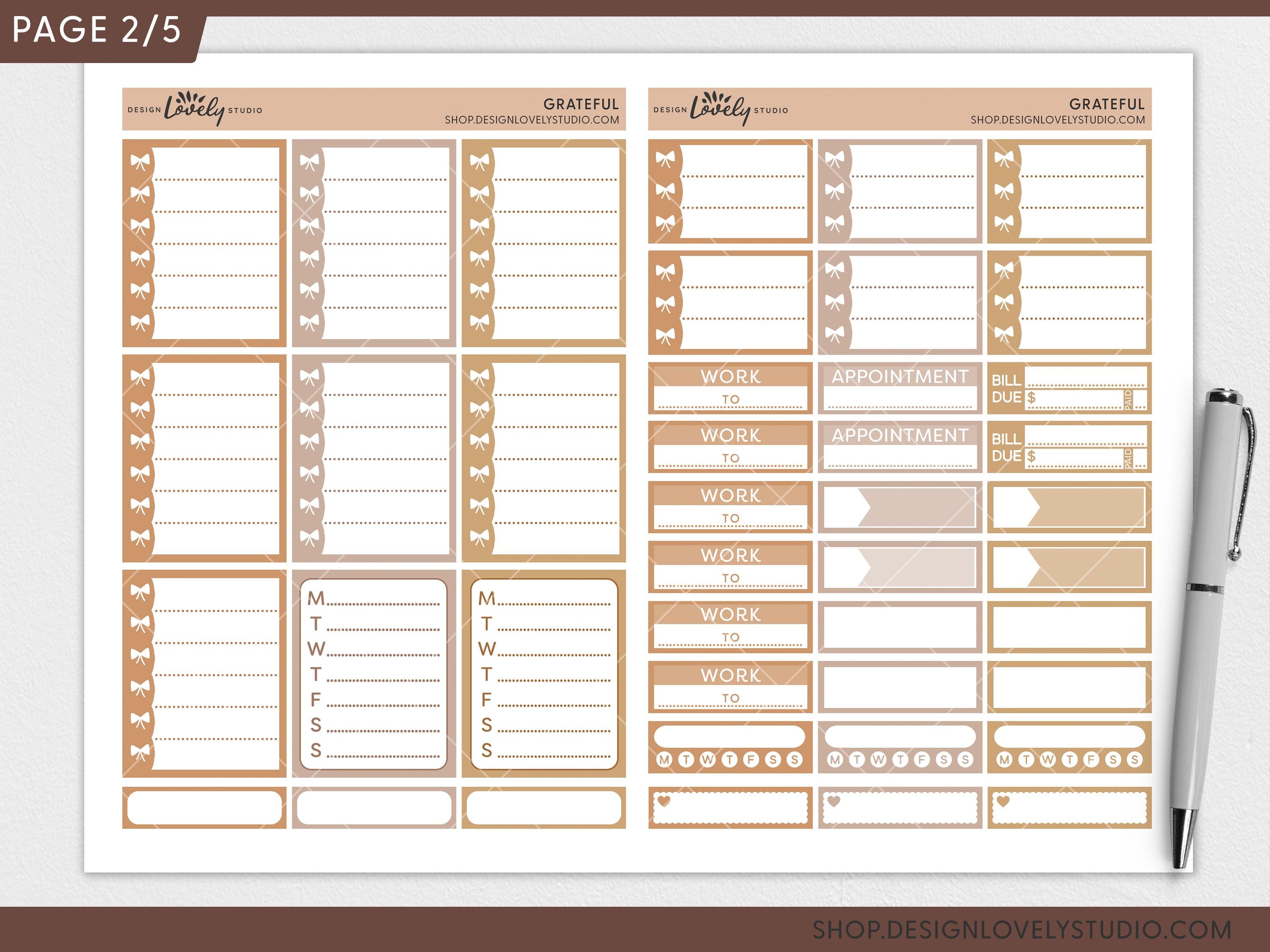The height and width of the screenshot is (952, 1270).
Task: Select the top WORK sticker
Action: point(730,388)
